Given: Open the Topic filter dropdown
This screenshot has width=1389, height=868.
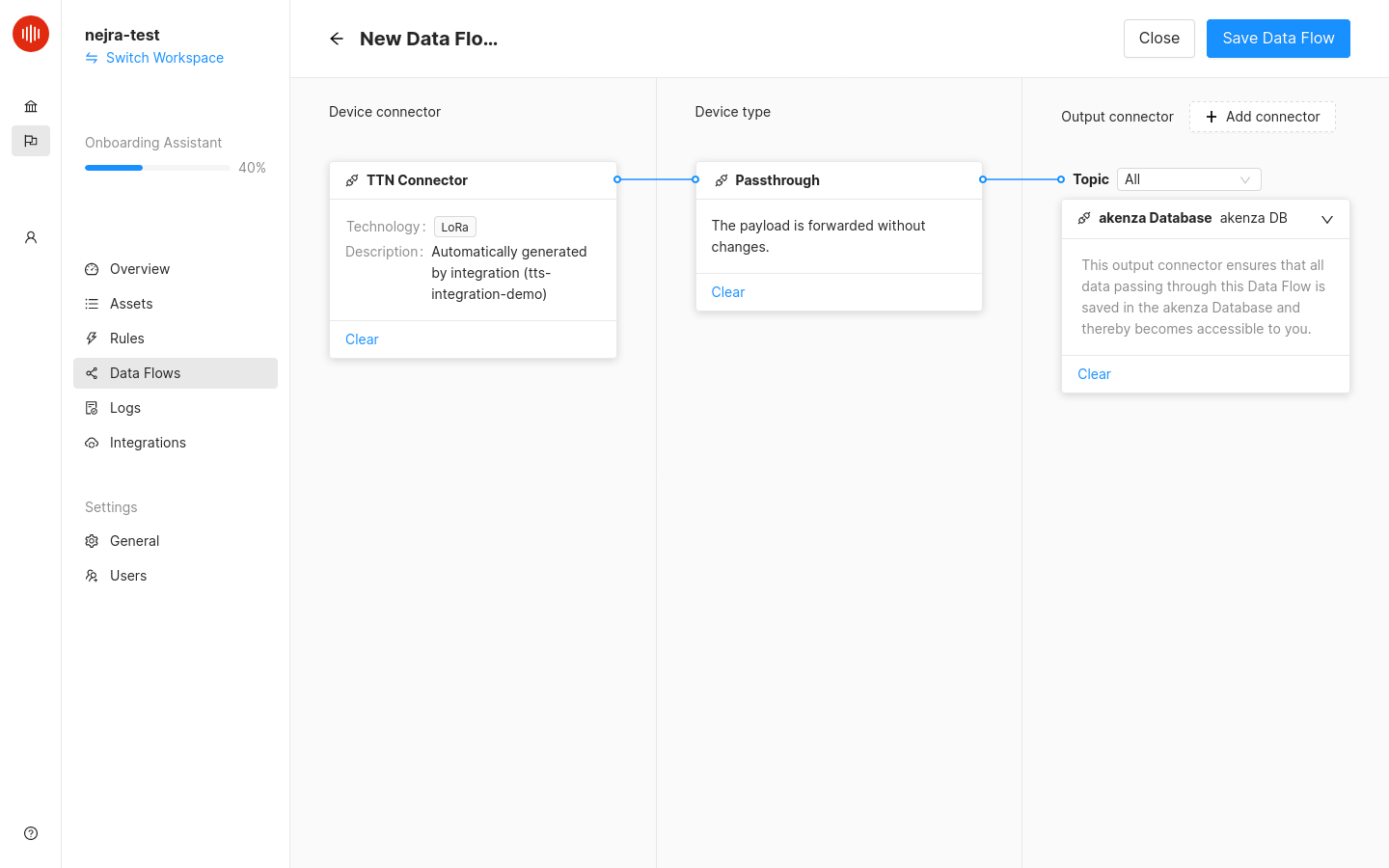Looking at the screenshot, I should pos(1188,178).
